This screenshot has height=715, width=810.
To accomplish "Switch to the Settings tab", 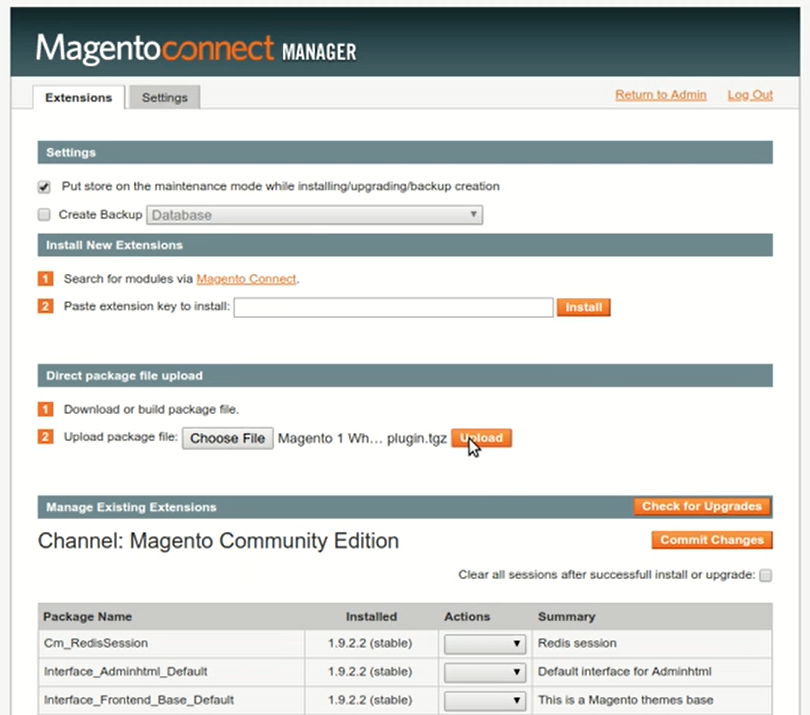I will pyautogui.click(x=164, y=97).
